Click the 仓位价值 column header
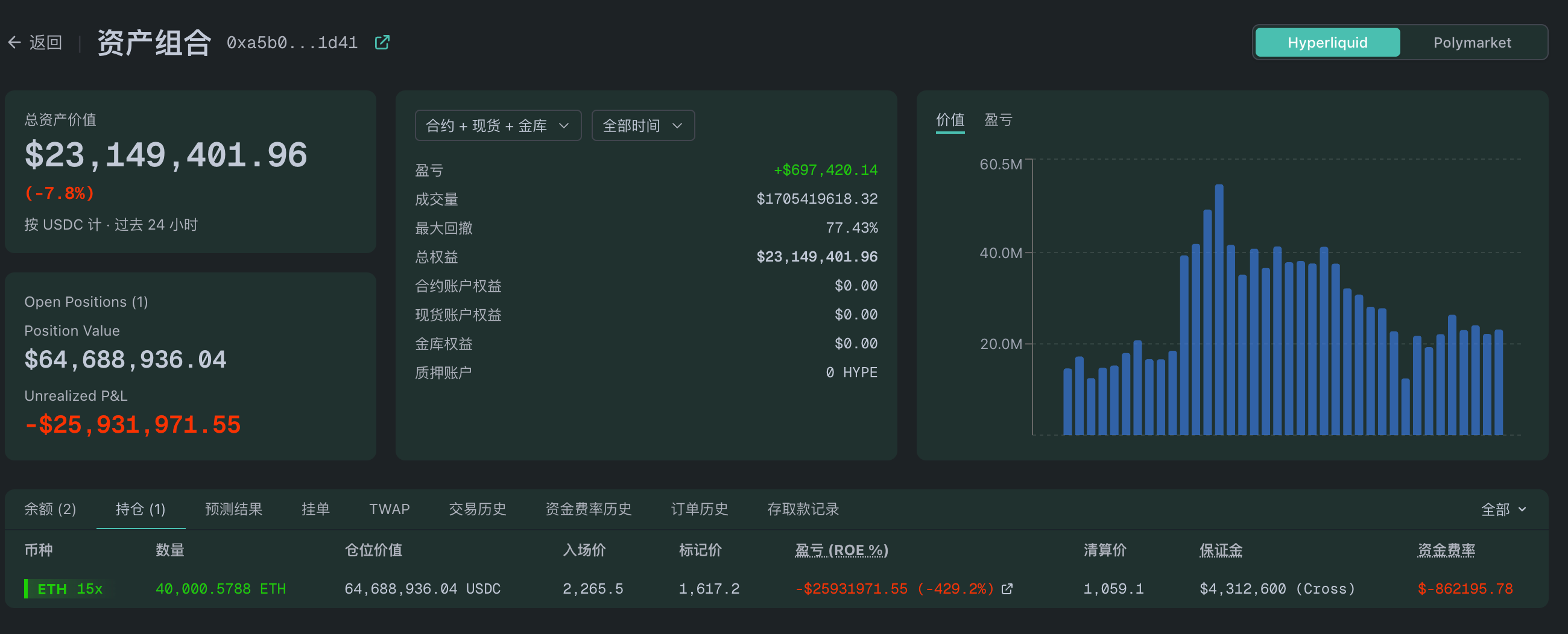The width and height of the screenshot is (1568, 634). (373, 550)
